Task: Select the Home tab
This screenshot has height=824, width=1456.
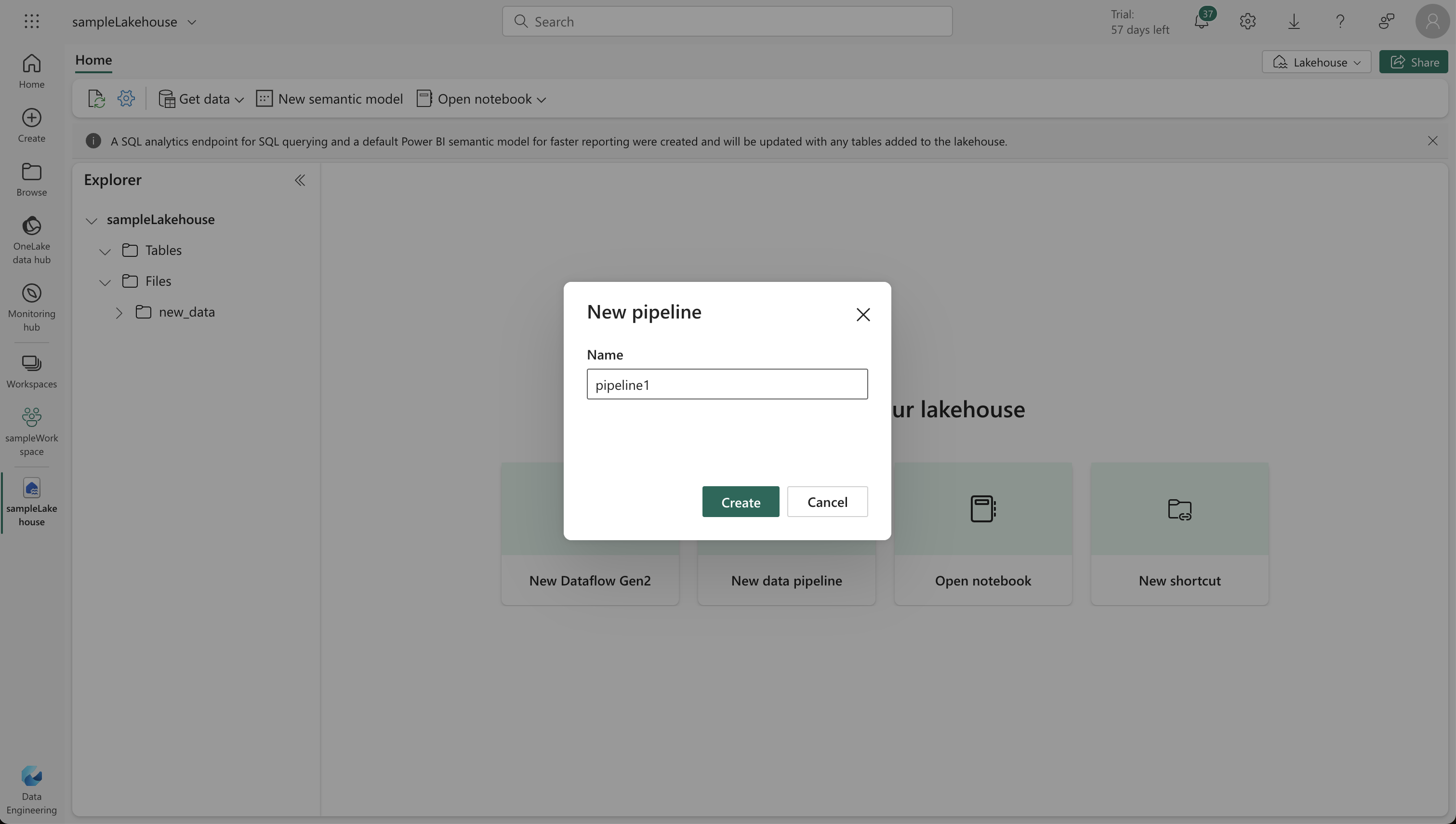Action: pos(93,60)
